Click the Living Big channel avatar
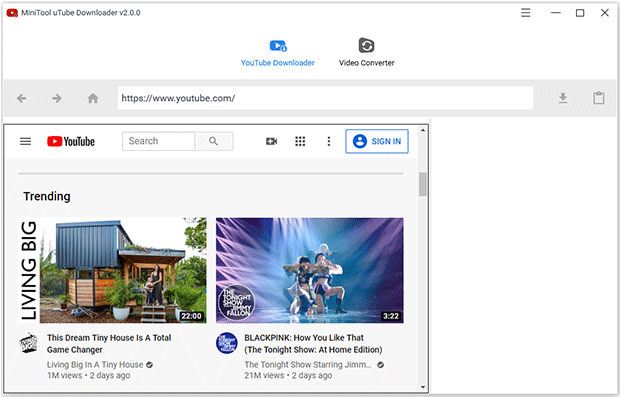This screenshot has height=397, width=620. (29, 343)
